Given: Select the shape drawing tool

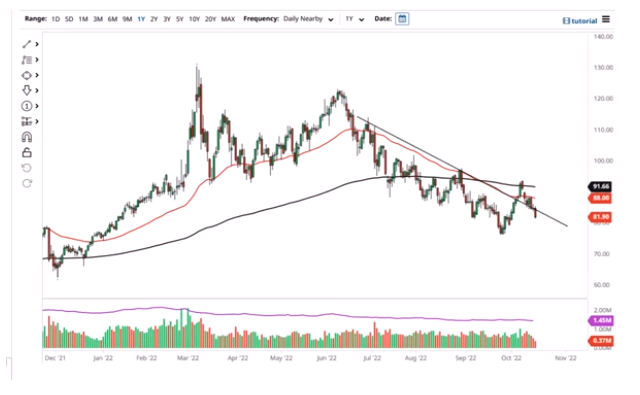Looking at the screenshot, I should coord(27,75).
